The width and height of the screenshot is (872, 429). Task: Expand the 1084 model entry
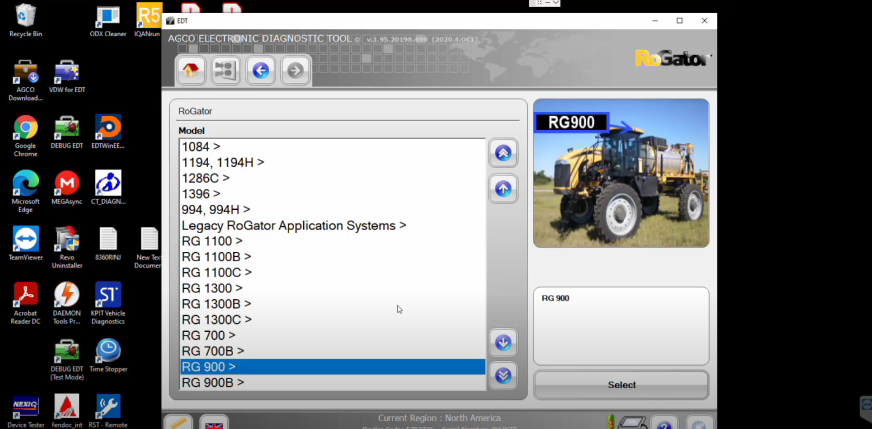[x=201, y=147]
